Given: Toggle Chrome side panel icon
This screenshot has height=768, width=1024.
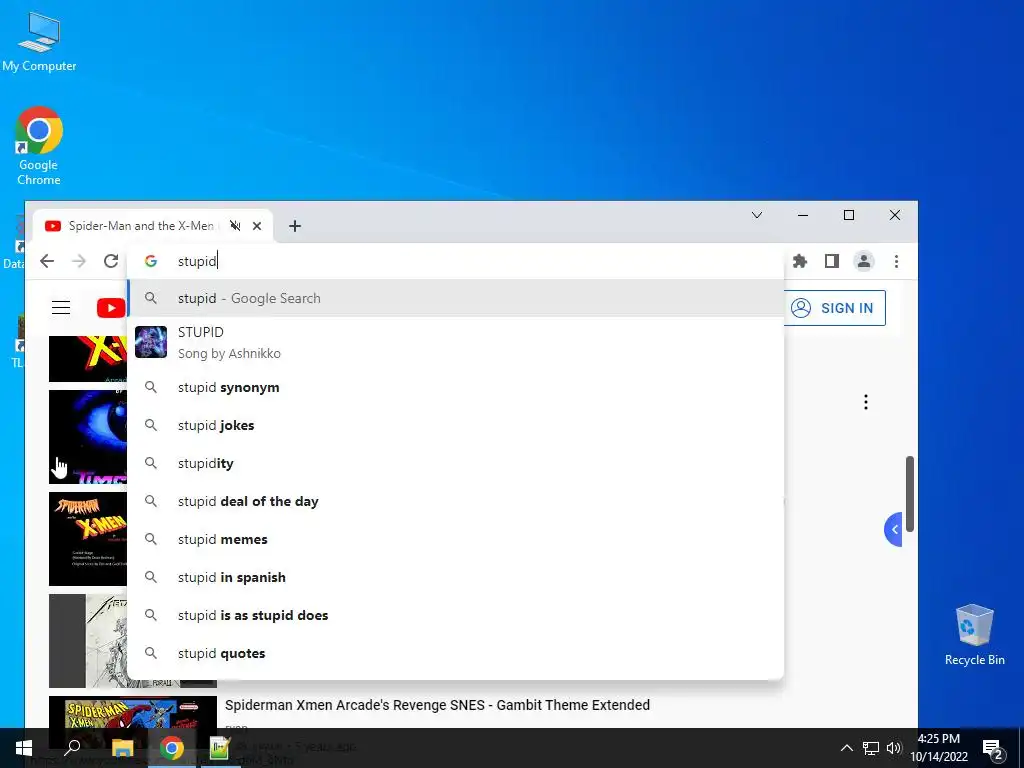Looking at the screenshot, I should click(x=831, y=261).
